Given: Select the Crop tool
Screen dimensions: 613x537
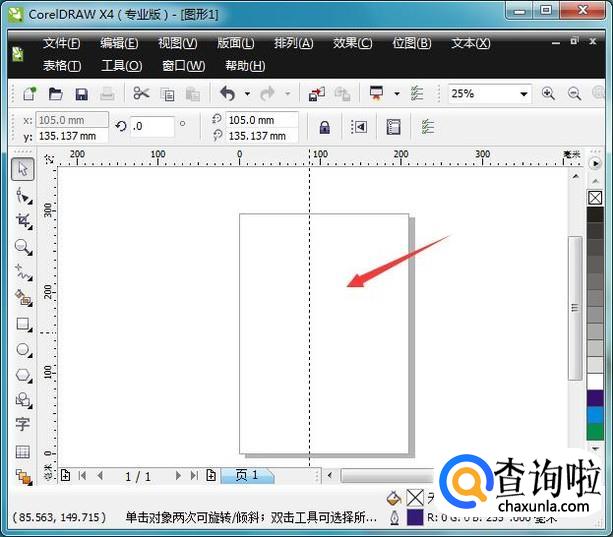Looking at the screenshot, I should pyautogui.click(x=23, y=220).
